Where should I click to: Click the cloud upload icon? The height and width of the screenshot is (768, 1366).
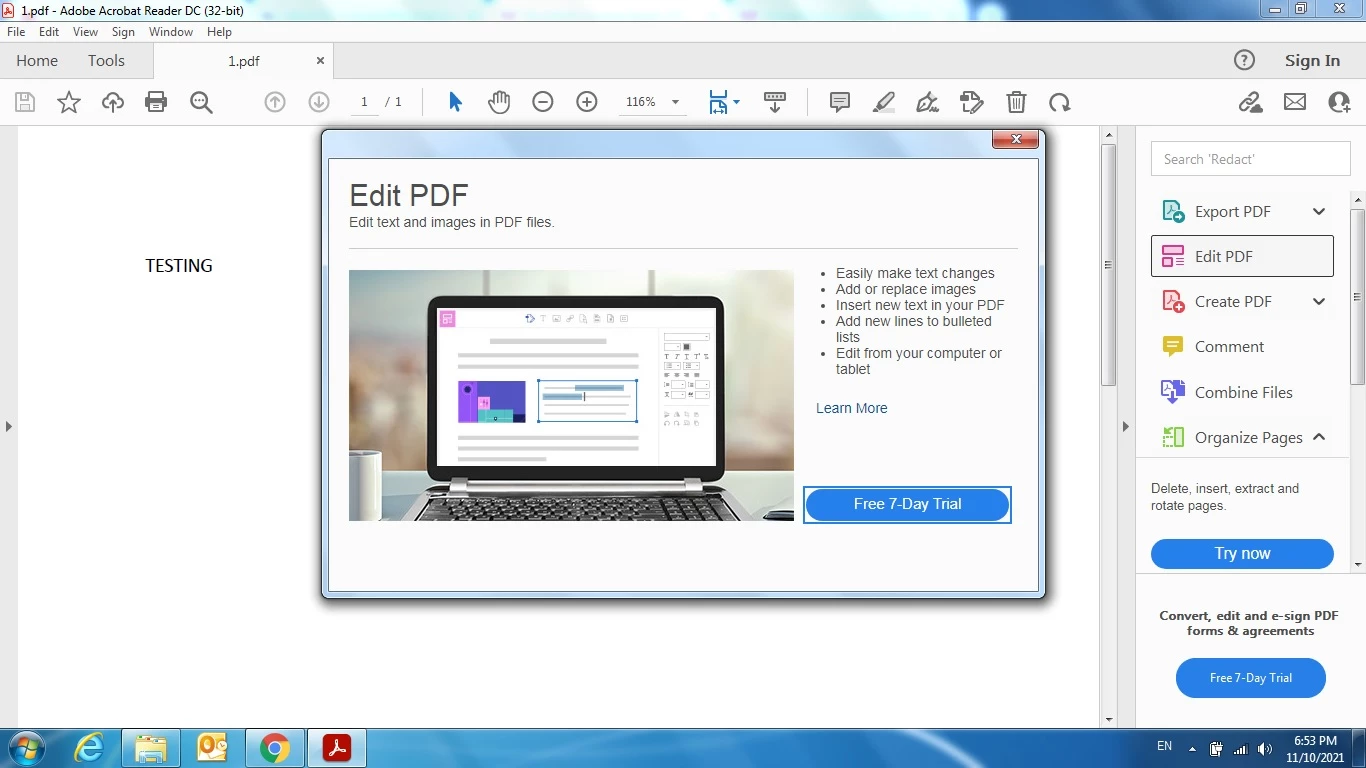113,102
